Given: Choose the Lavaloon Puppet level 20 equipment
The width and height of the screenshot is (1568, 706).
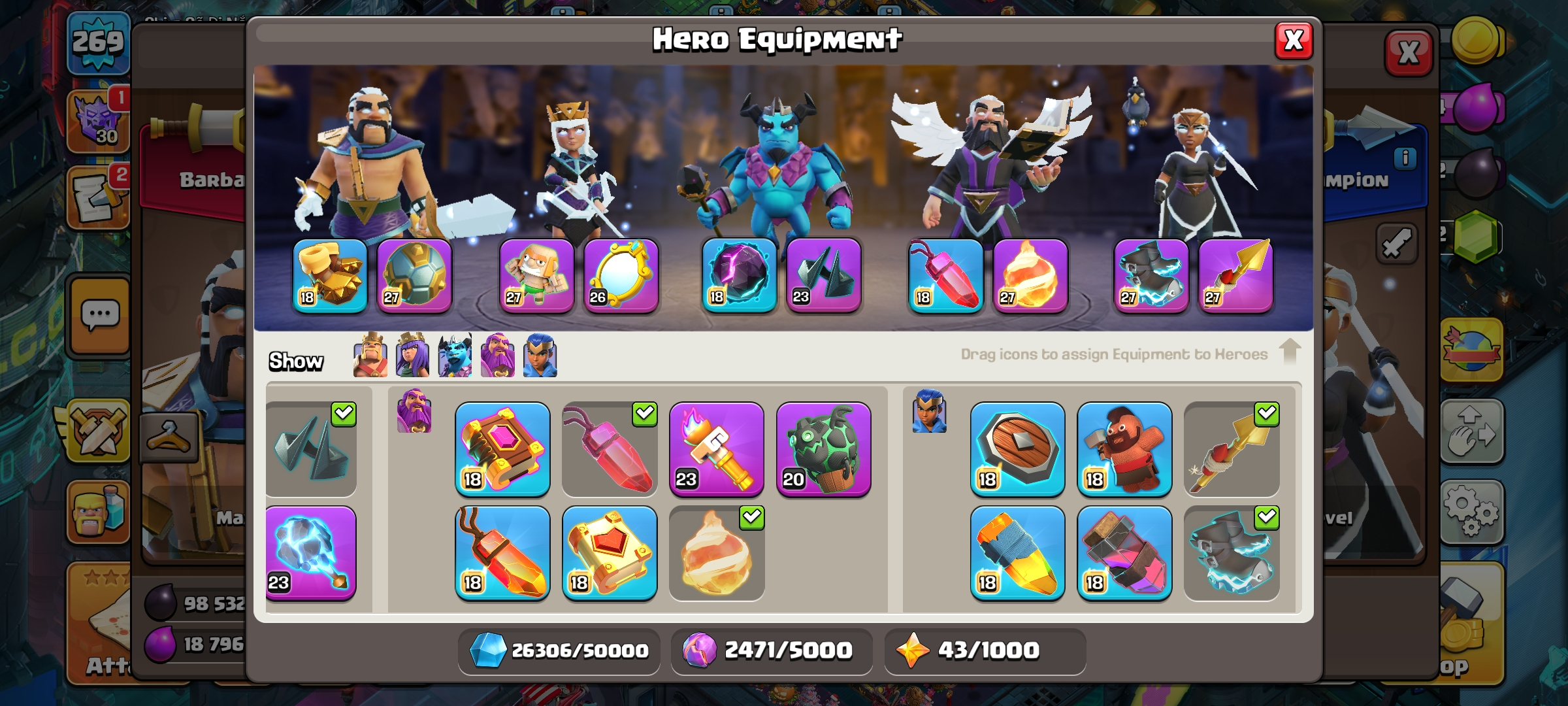Looking at the screenshot, I should pyautogui.click(x=823, y=449).
